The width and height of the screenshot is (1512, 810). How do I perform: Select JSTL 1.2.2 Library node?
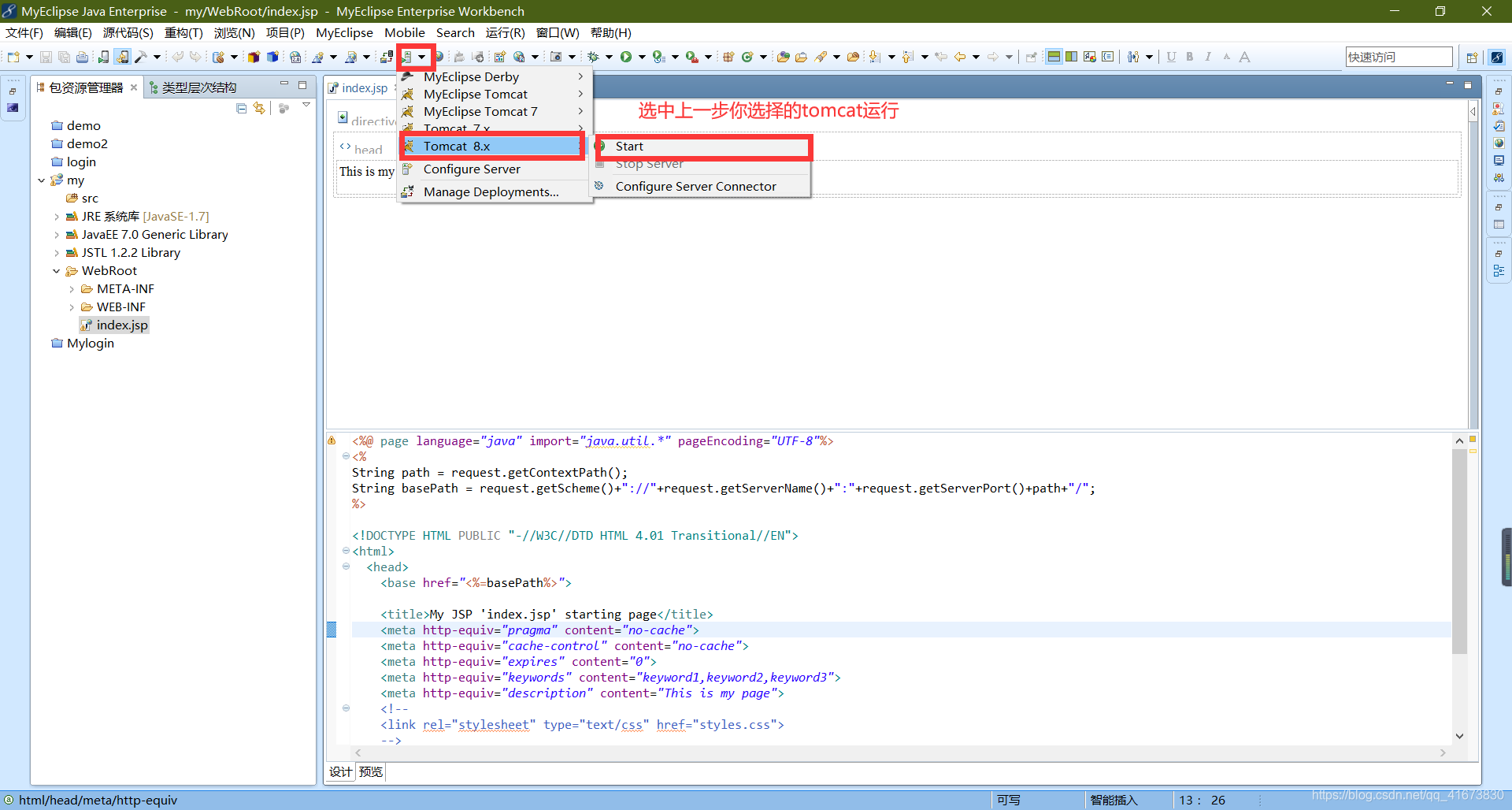[123, 253]
